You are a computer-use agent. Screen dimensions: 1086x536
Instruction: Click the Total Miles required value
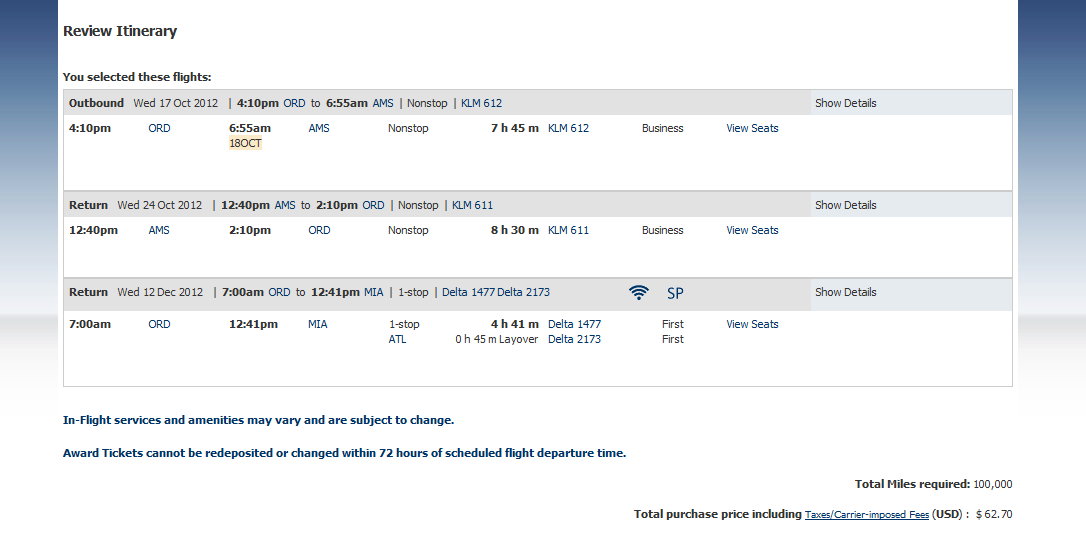click(992, 484)
